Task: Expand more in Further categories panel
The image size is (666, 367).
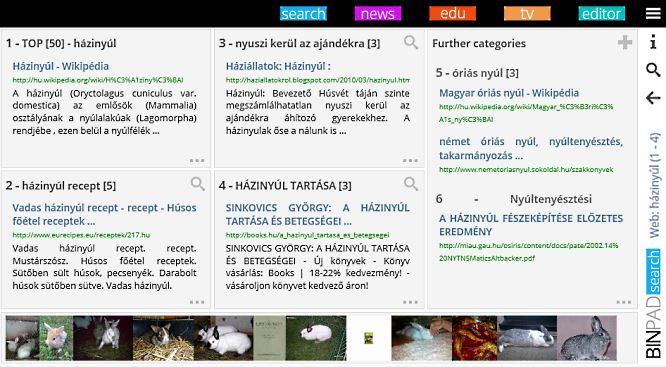Action: (624, 302)
